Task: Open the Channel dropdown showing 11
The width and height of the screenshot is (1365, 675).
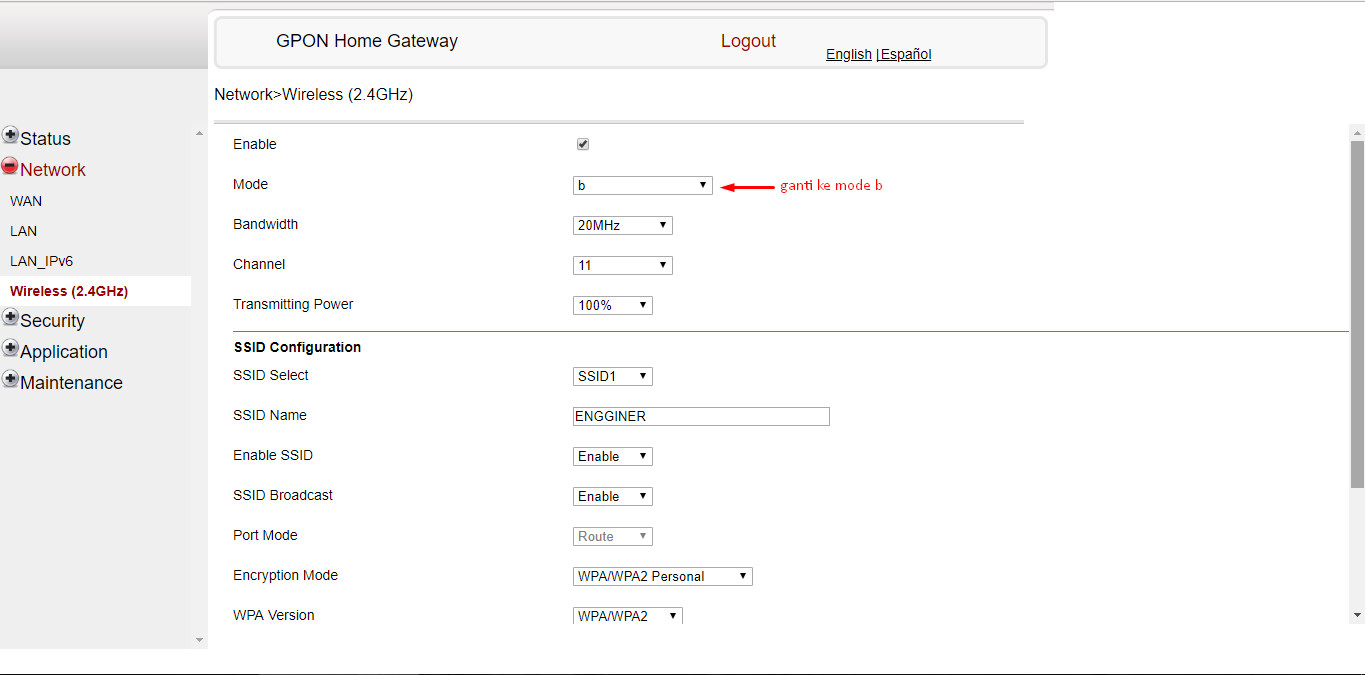Action: point(623,265)
